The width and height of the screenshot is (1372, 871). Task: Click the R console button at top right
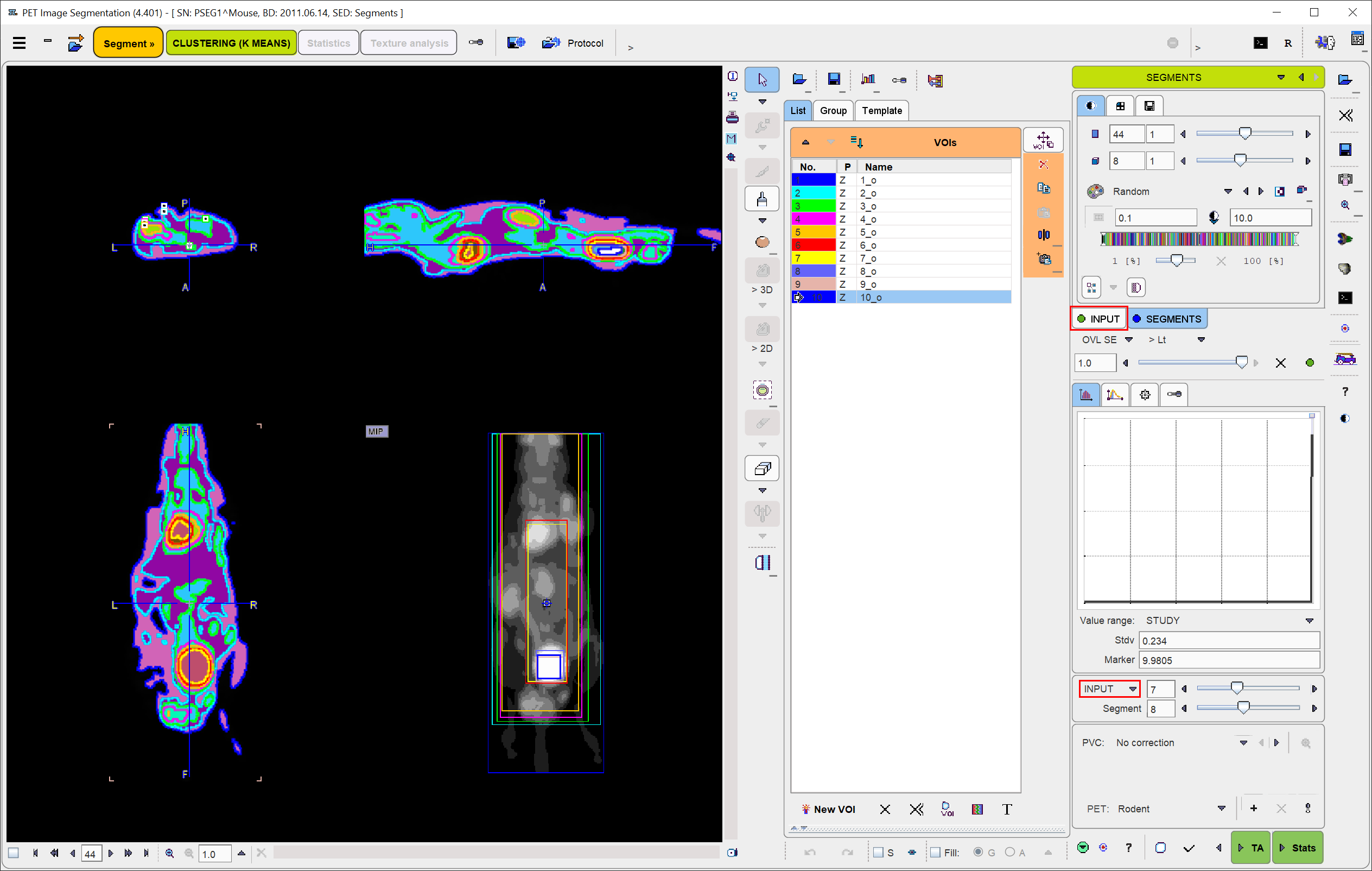click(1288, 43)
